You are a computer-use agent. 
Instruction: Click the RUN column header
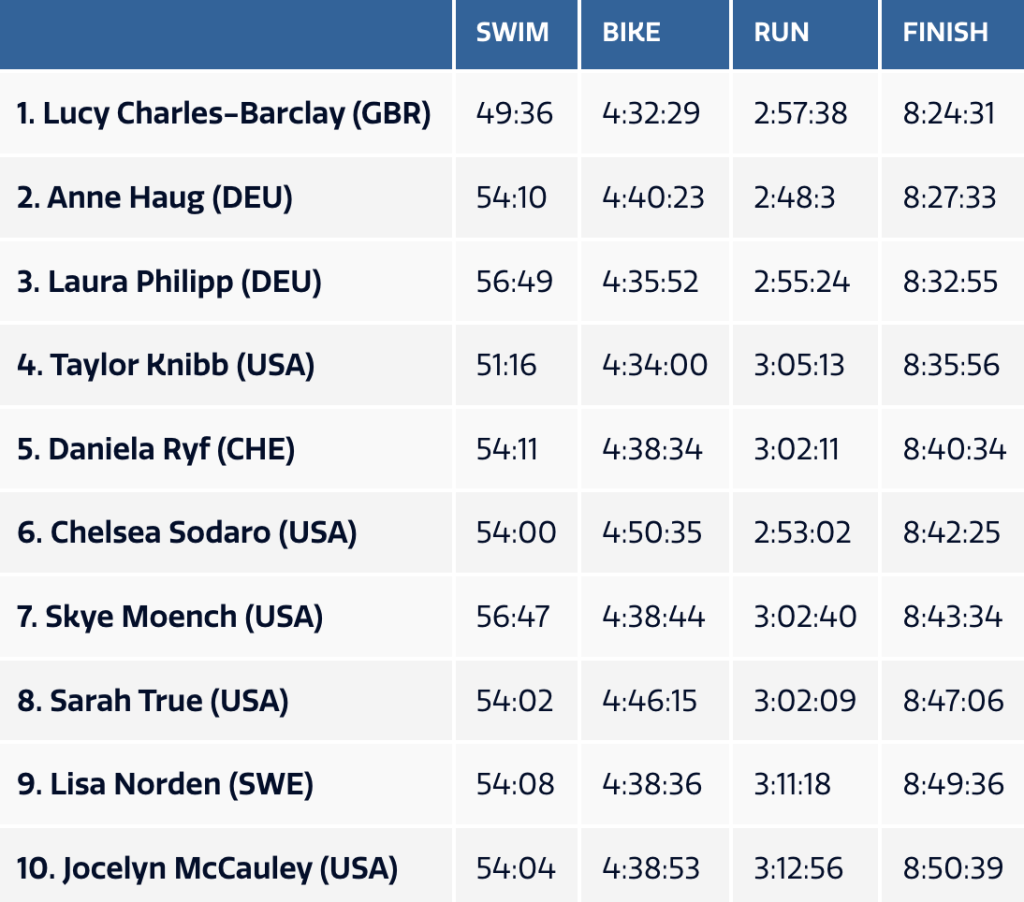point(781,32)
